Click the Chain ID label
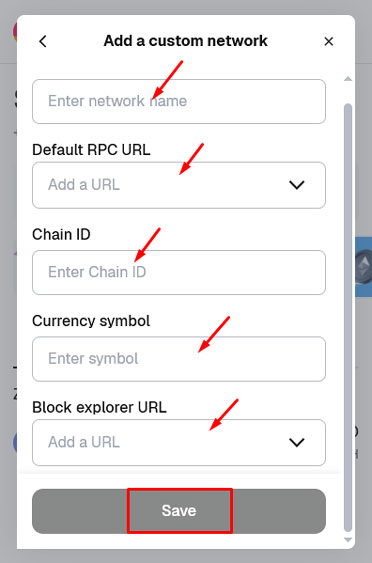 (61, 234)
